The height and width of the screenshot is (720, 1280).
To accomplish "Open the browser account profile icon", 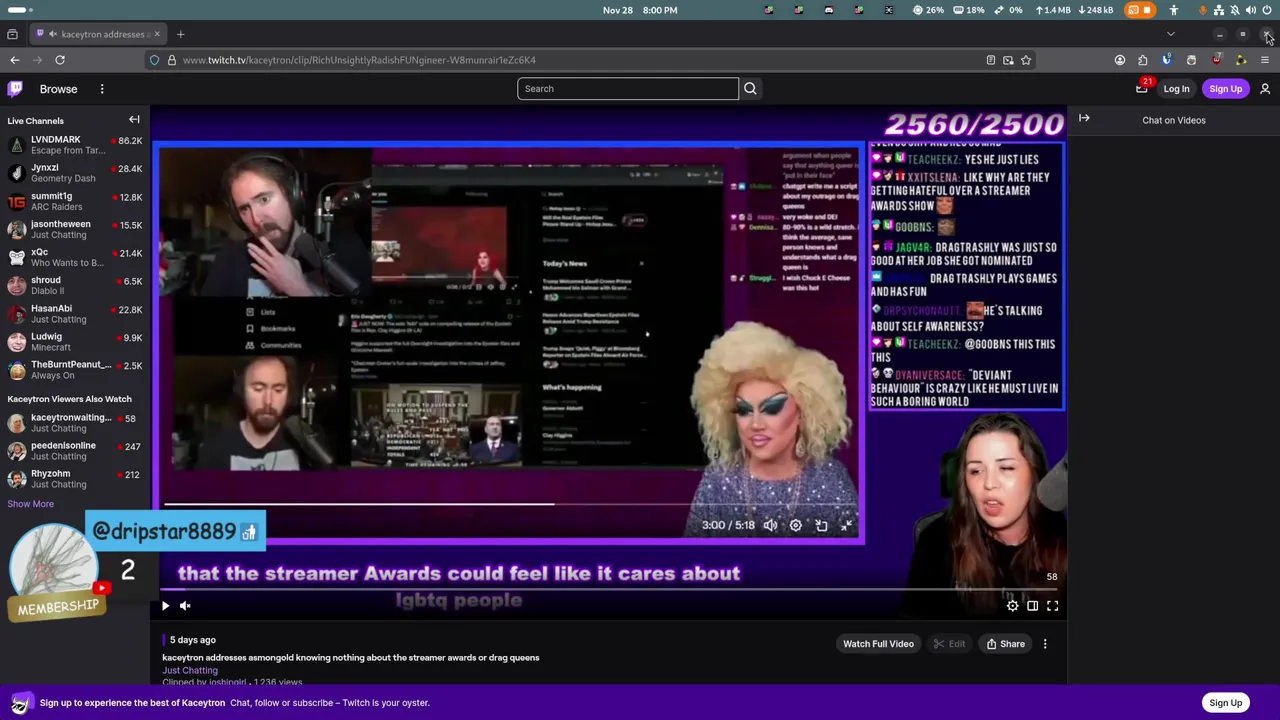I will 1119,60.
